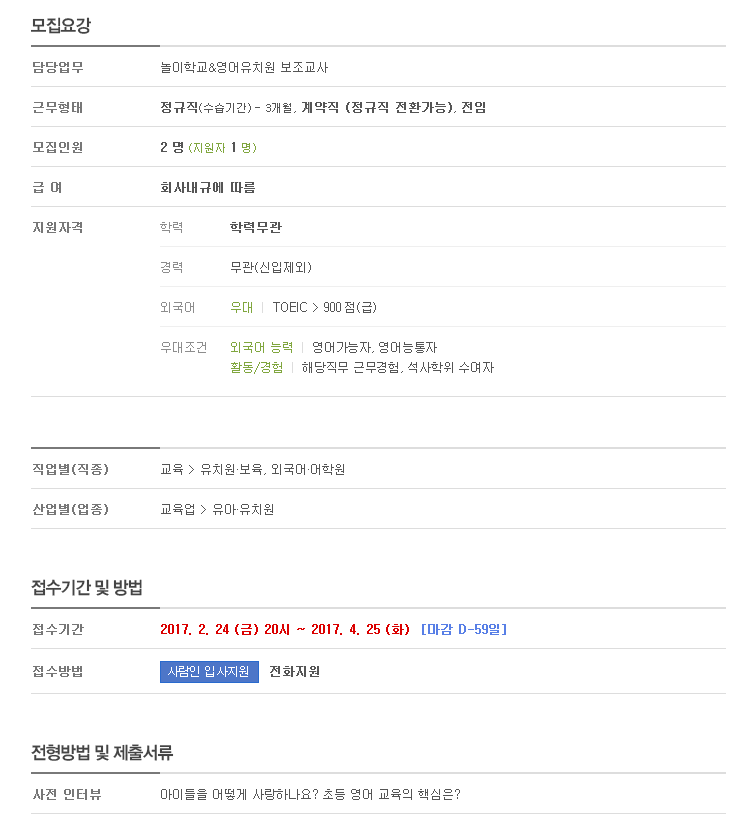The height and width of the screenshot is (836, 755).
Task: Click the 활동/경험 preference label
Action: click(256, 367)
